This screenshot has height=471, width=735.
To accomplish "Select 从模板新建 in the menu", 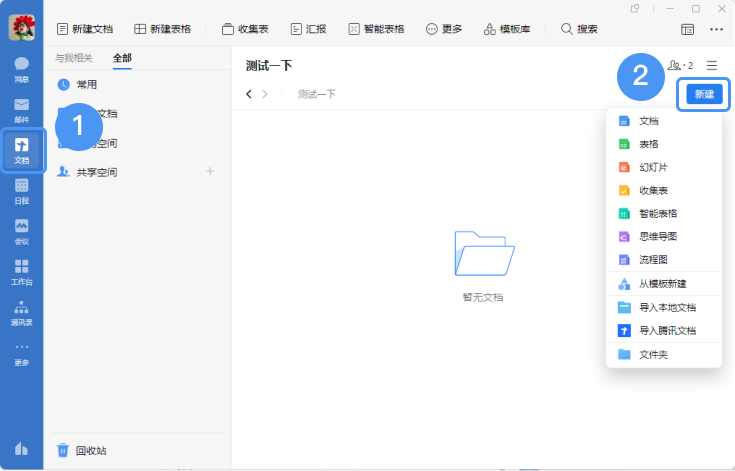I will click(664, 284).
